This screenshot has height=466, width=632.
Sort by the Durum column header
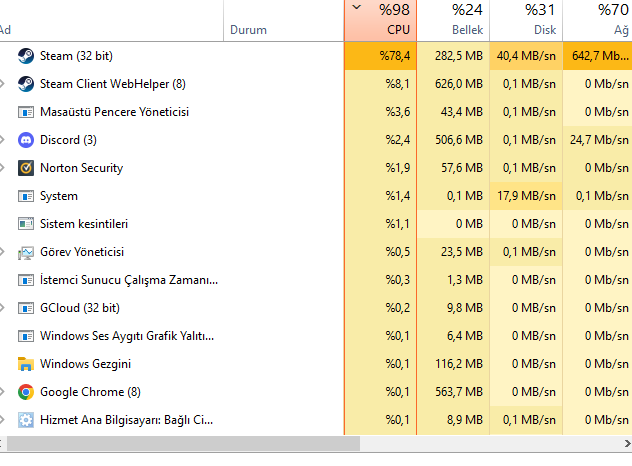point(284,20)
